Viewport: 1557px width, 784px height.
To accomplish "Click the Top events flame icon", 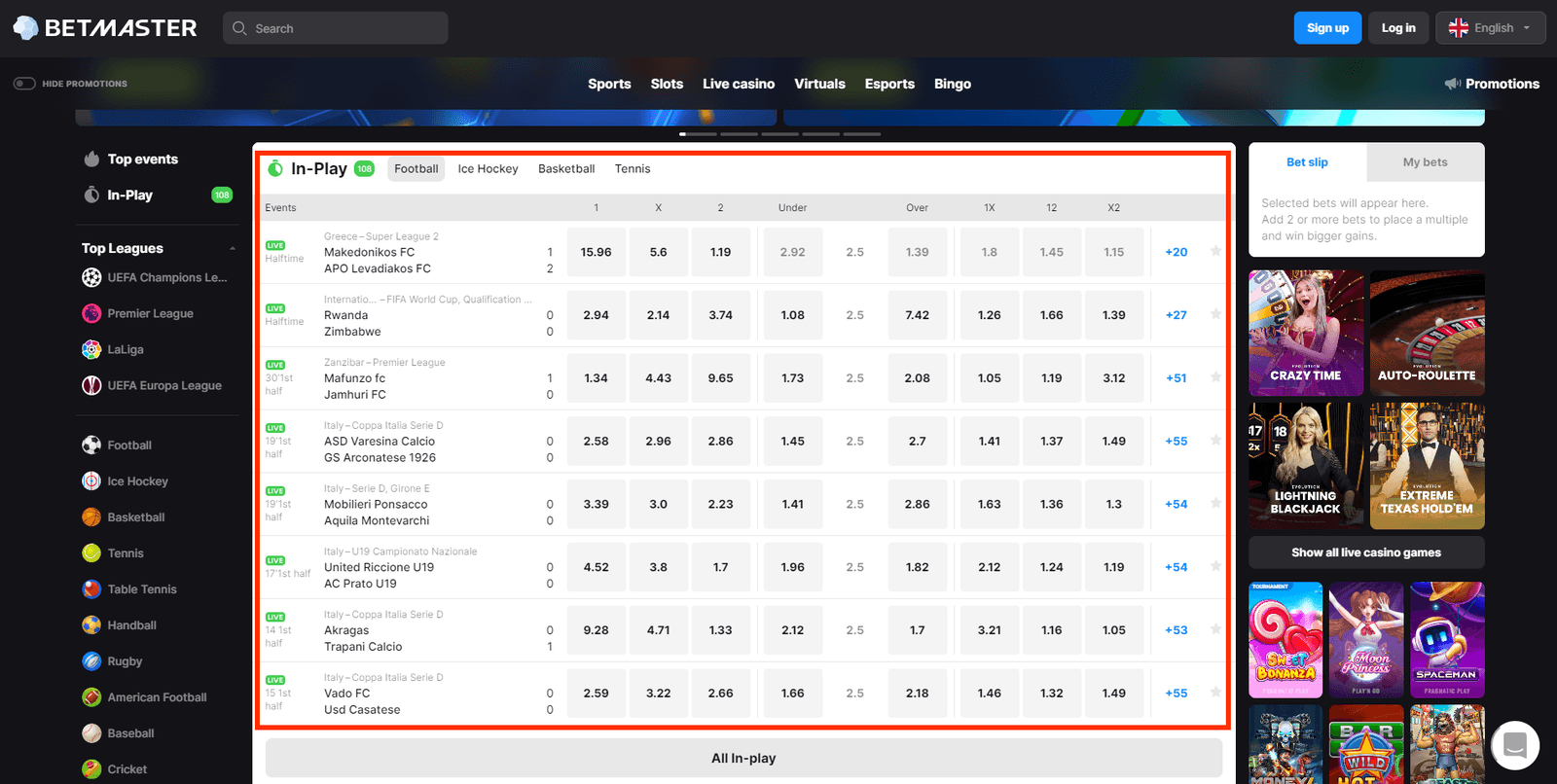I will point(91,159).
